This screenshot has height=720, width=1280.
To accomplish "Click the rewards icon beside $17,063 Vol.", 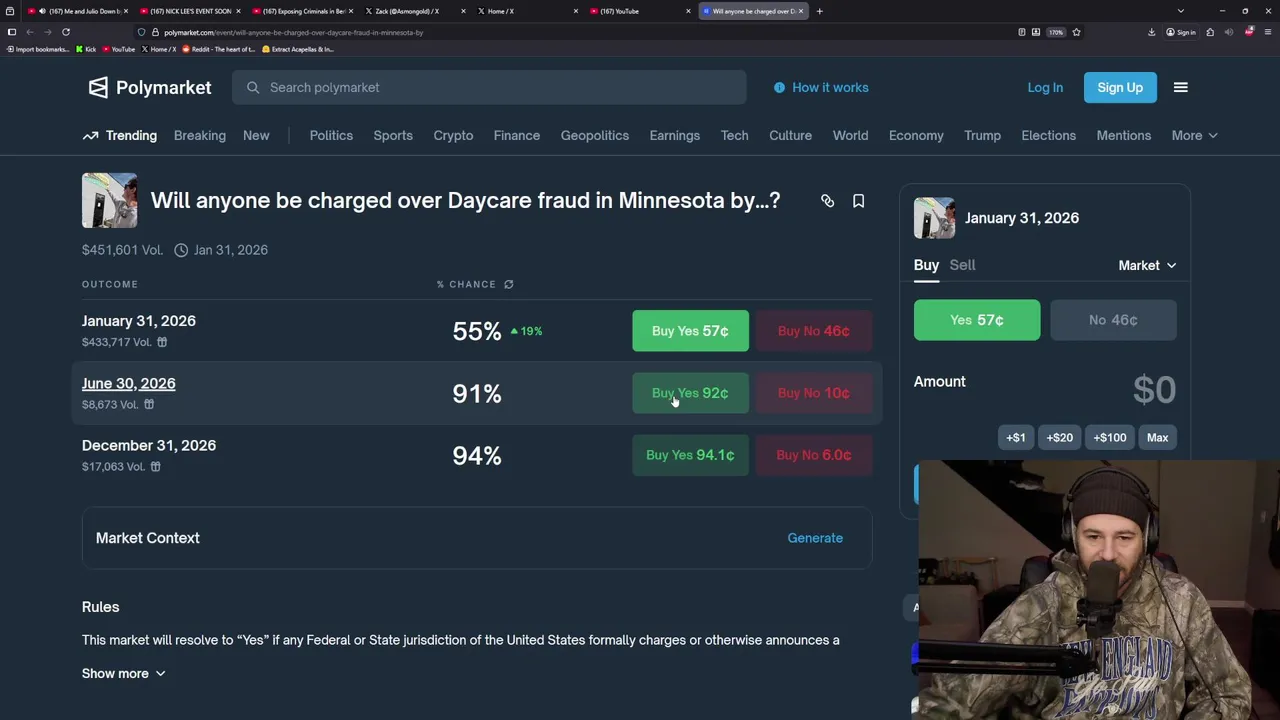I will coord(155,466).
